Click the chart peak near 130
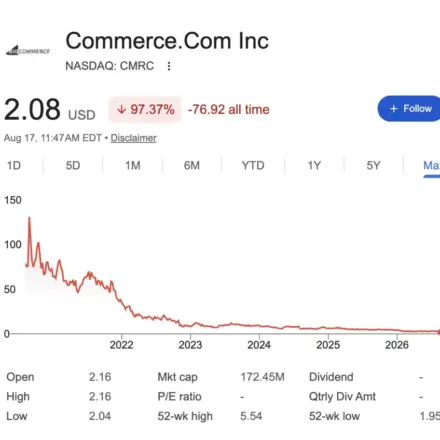Screen dimensions: 440x440 29,218
